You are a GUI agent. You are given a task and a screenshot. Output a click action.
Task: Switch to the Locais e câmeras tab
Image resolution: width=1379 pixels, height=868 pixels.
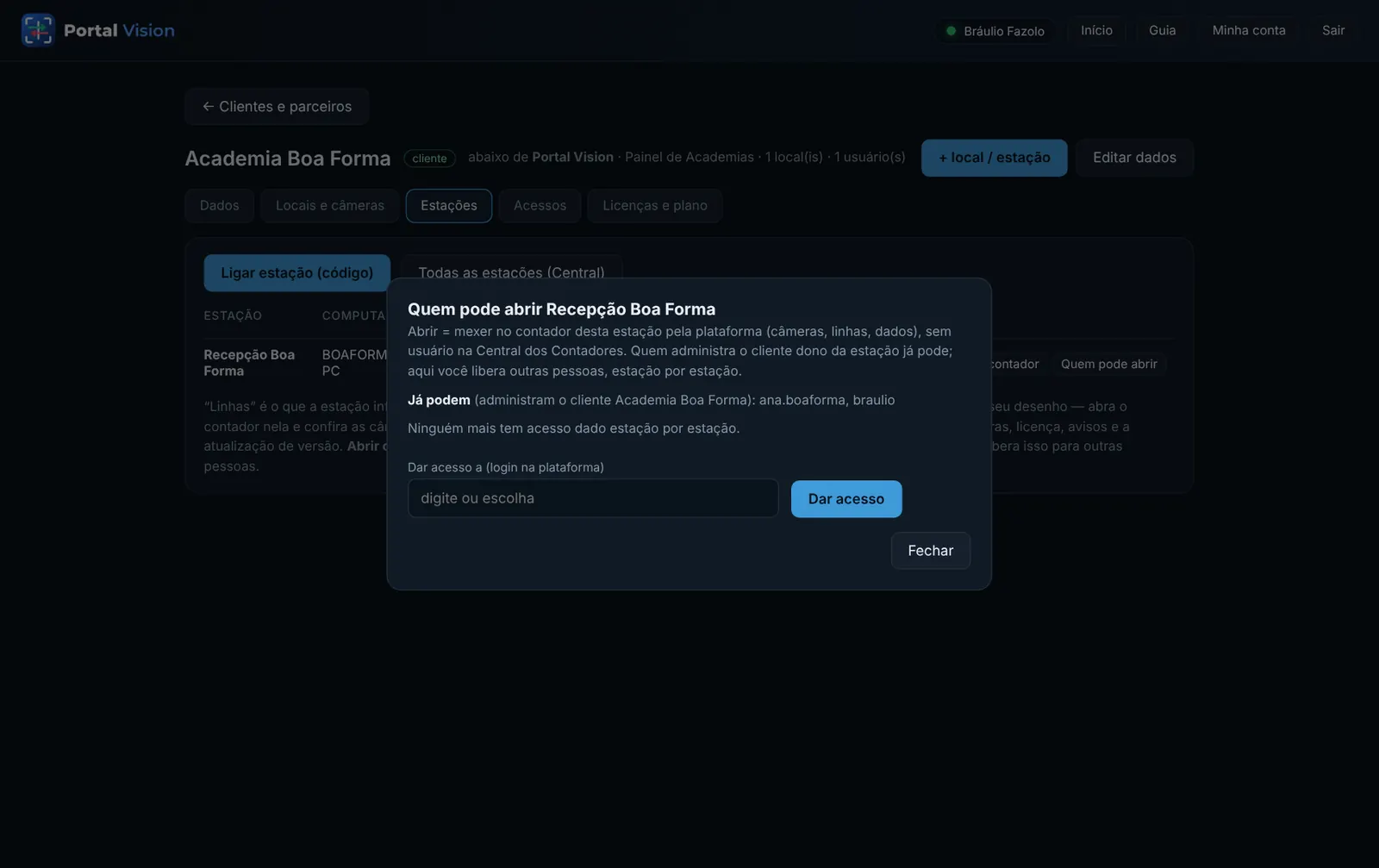click(330, 205)
